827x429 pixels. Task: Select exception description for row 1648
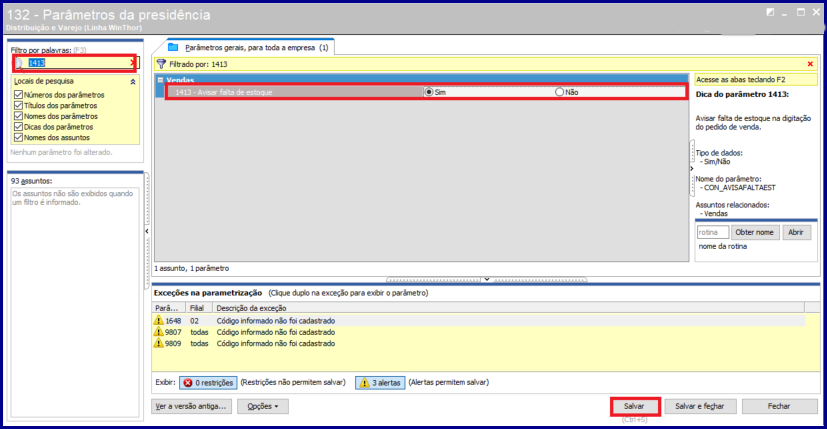(x=275, y=321)
